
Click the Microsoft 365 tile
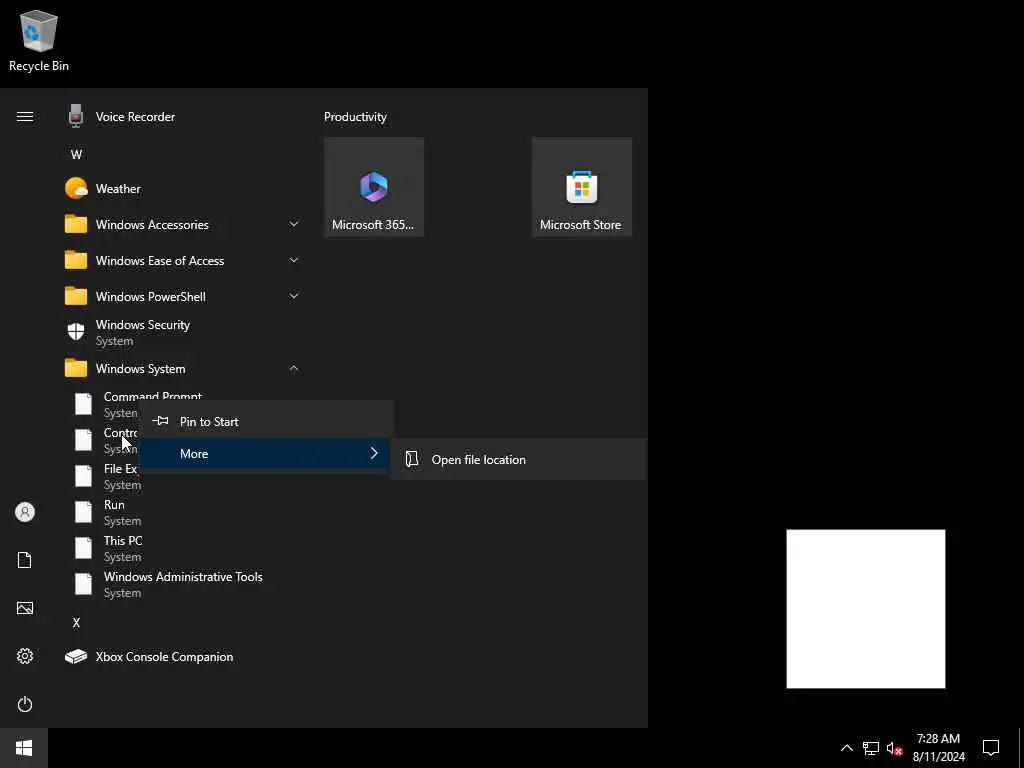click(x=374, y=187)
